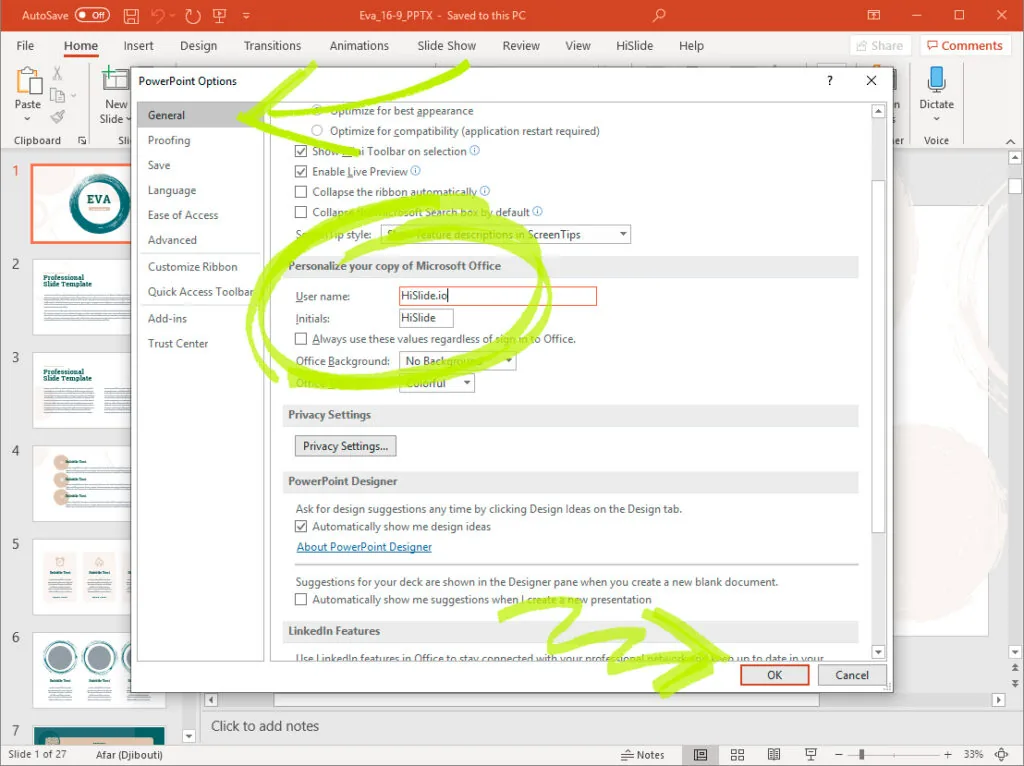This screenshot has height=766, width=1024.
Task: Switch to Reading View icon
Action: coord(774,755)
